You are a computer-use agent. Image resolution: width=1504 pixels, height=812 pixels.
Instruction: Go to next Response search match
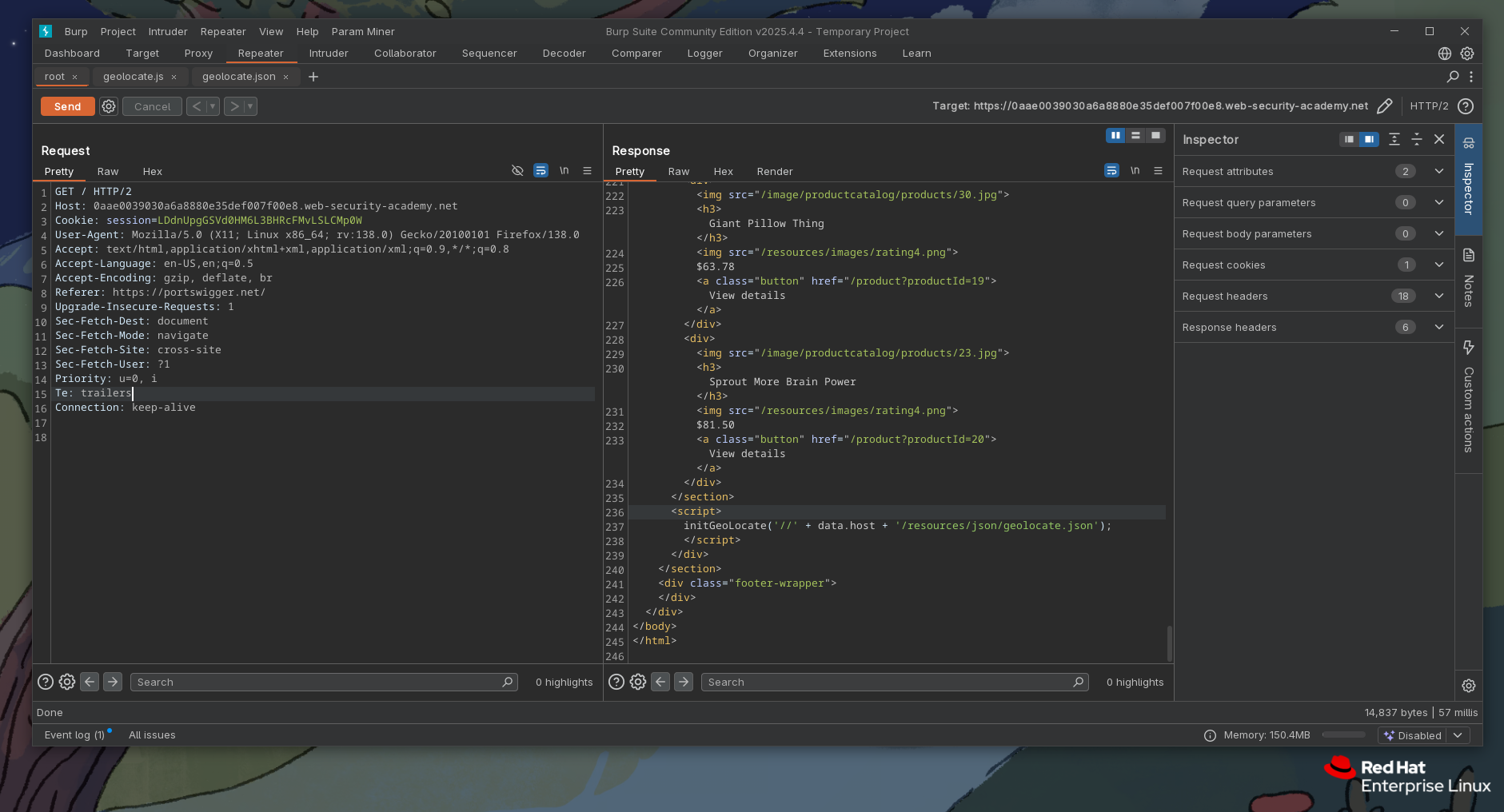[684, 682]
